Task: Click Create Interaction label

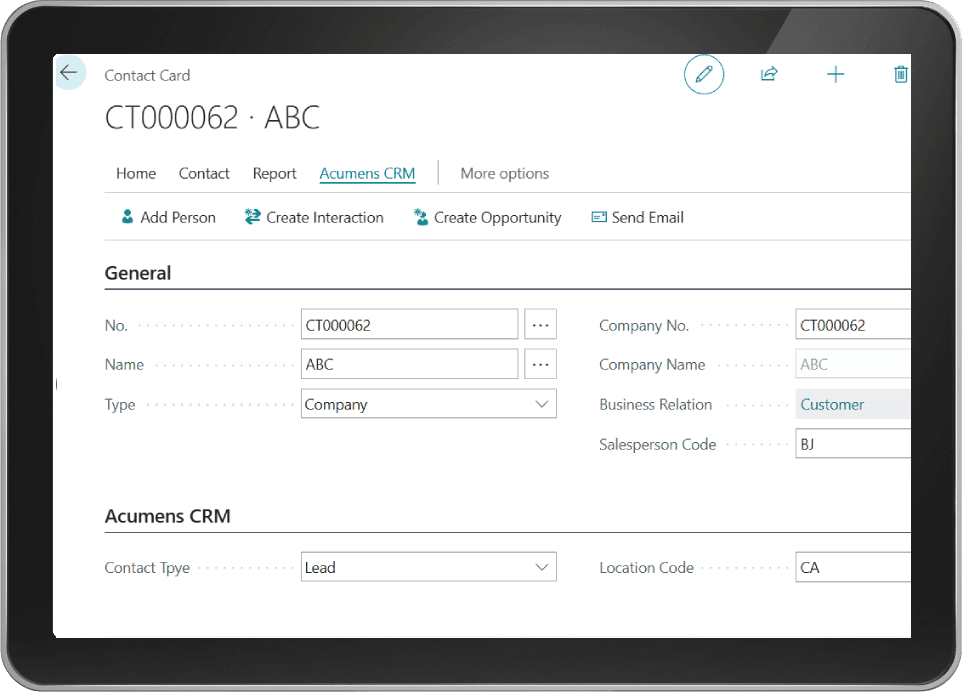Action: tap(325, 217)
